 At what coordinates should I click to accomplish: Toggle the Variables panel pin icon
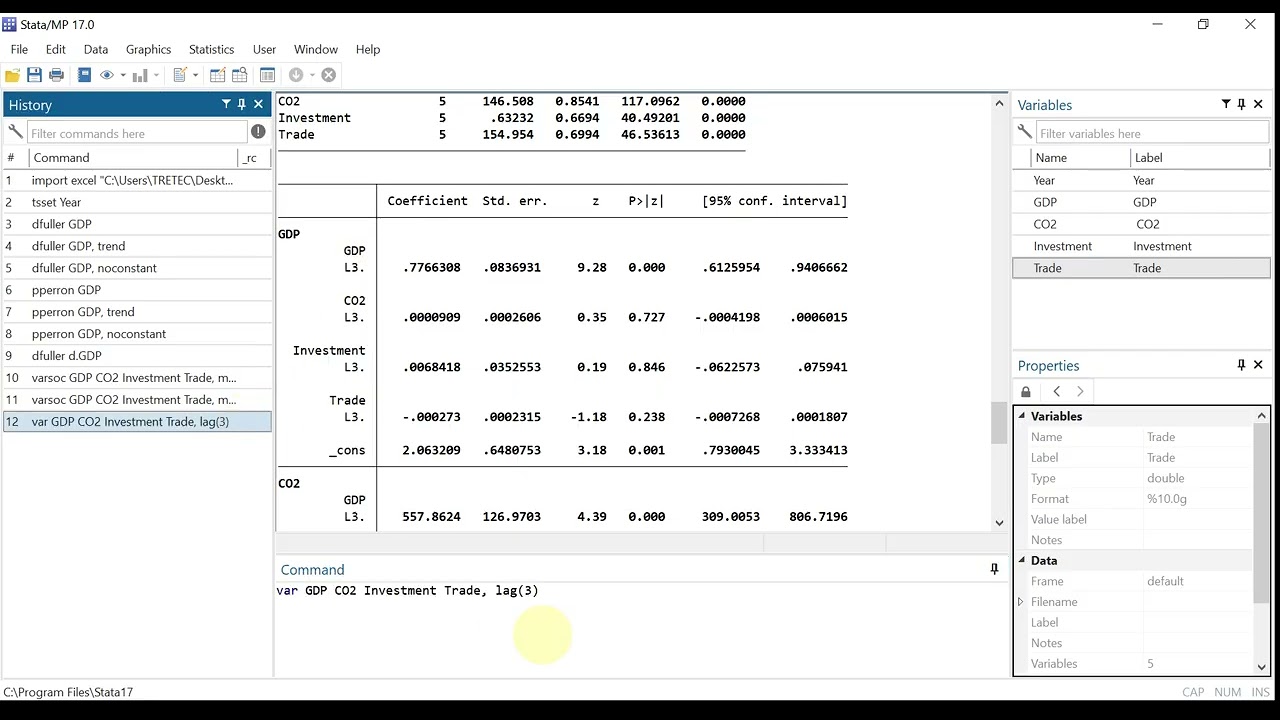pos(1242,104)
